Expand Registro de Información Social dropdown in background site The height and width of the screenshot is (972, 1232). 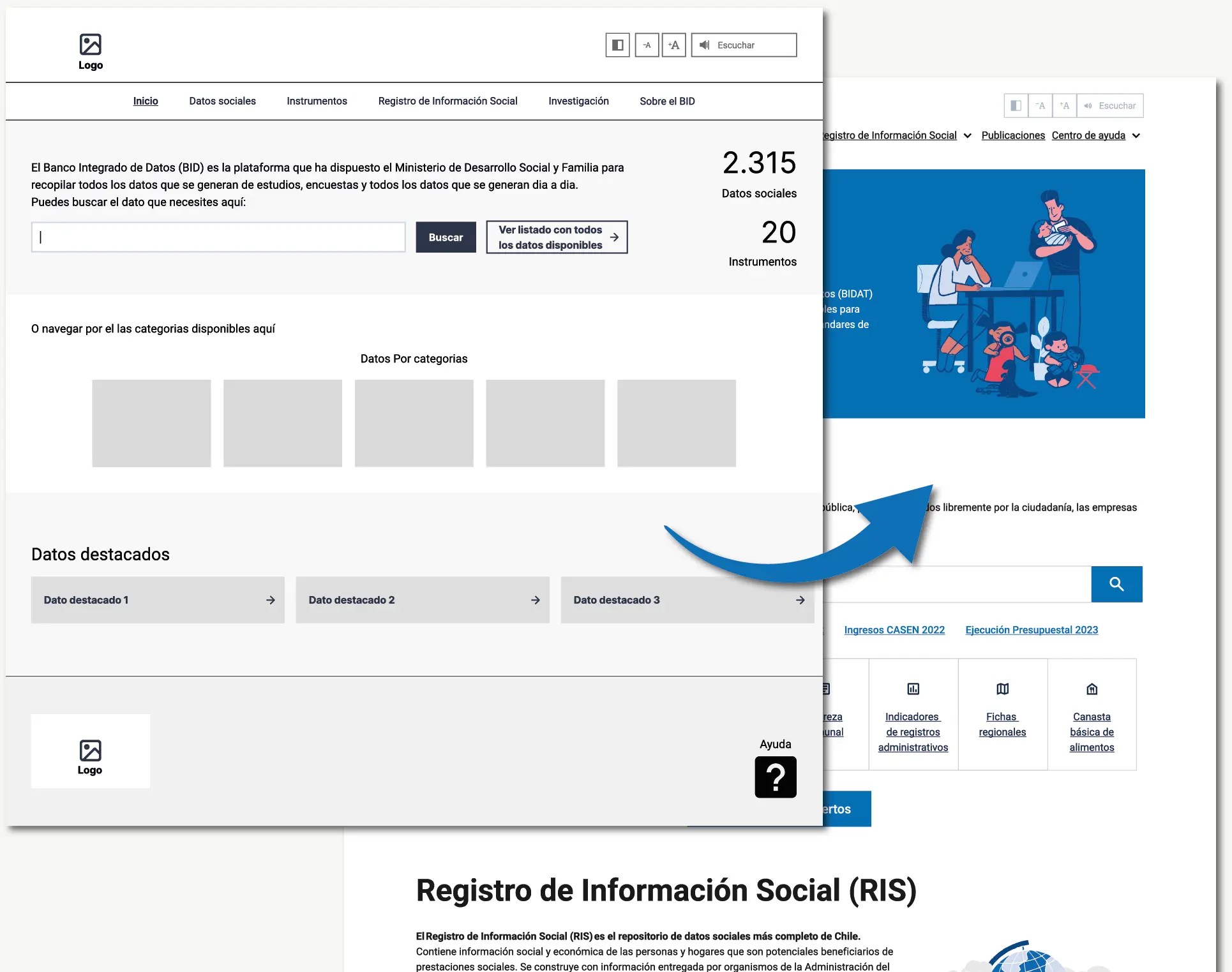tap(968, 135)
